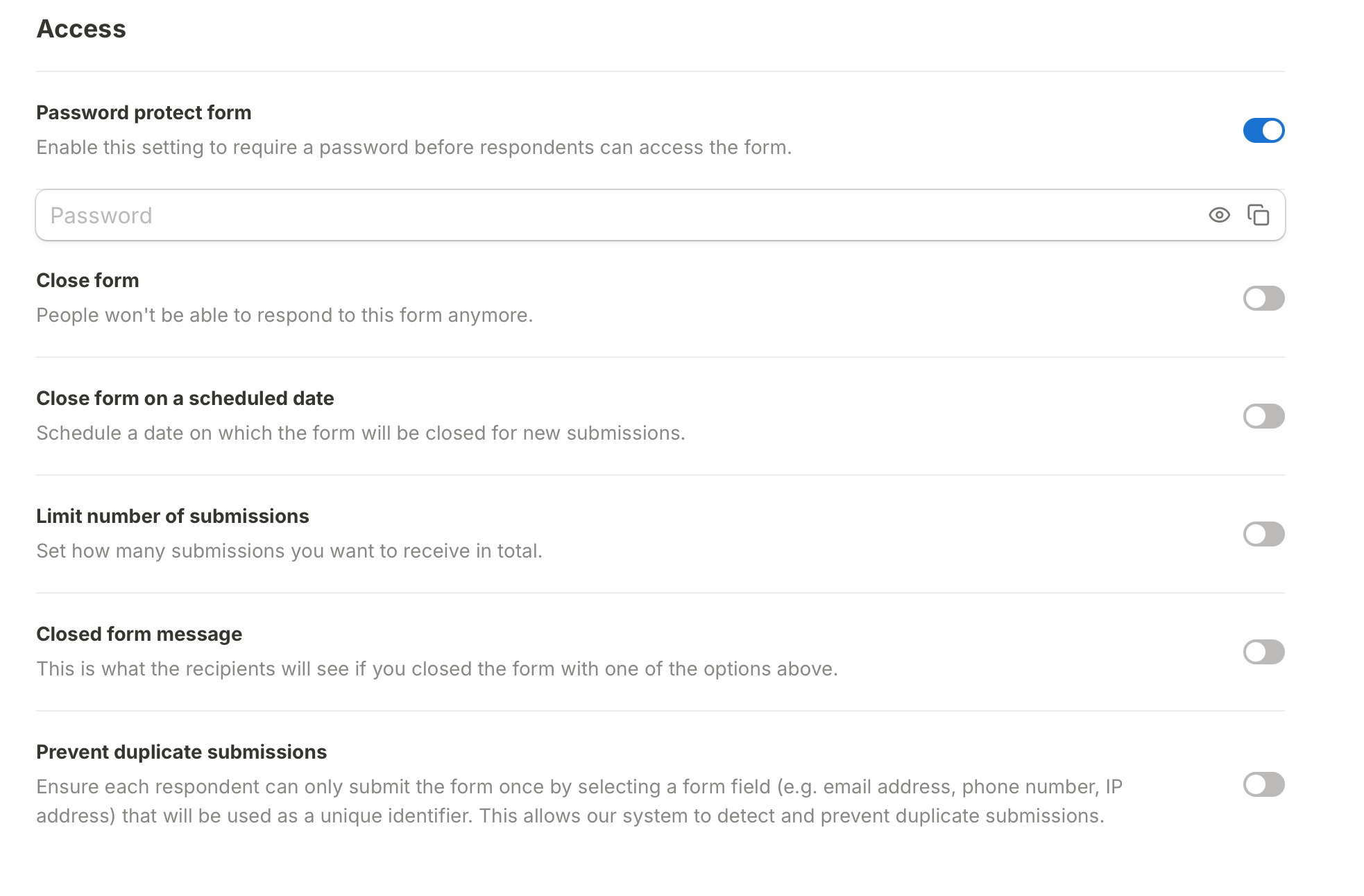Show the password with the eye icon
1364x896 pixels.
(1219, 215)
